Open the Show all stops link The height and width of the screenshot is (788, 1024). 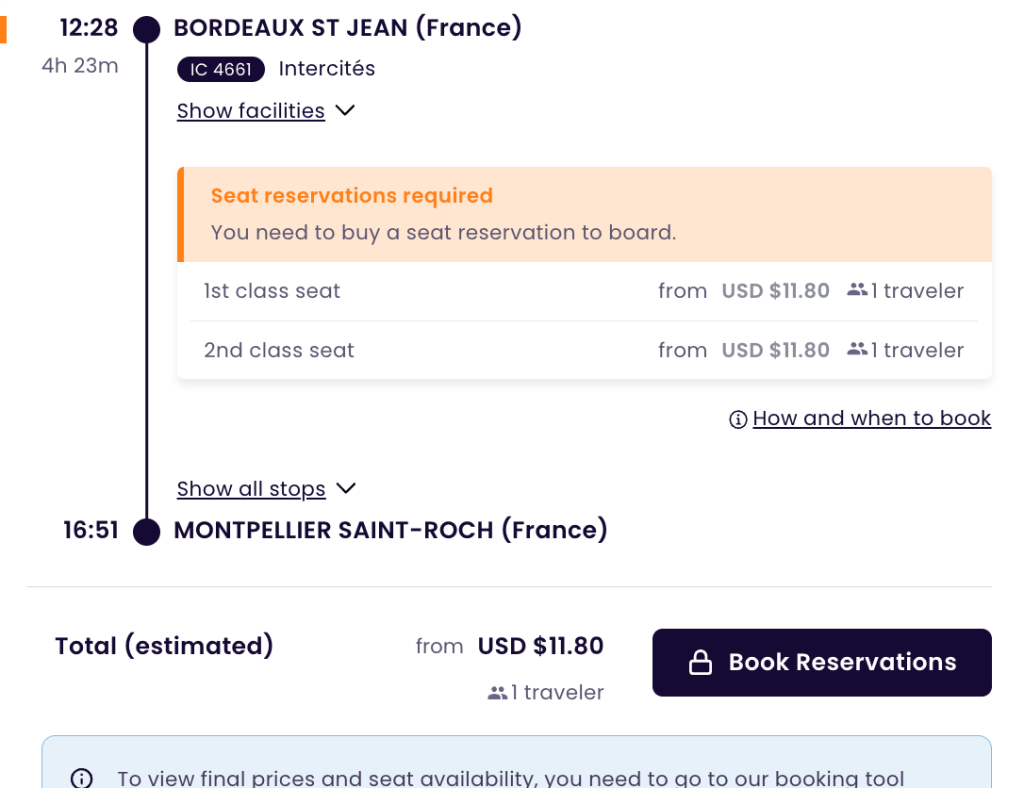[251, 489]
